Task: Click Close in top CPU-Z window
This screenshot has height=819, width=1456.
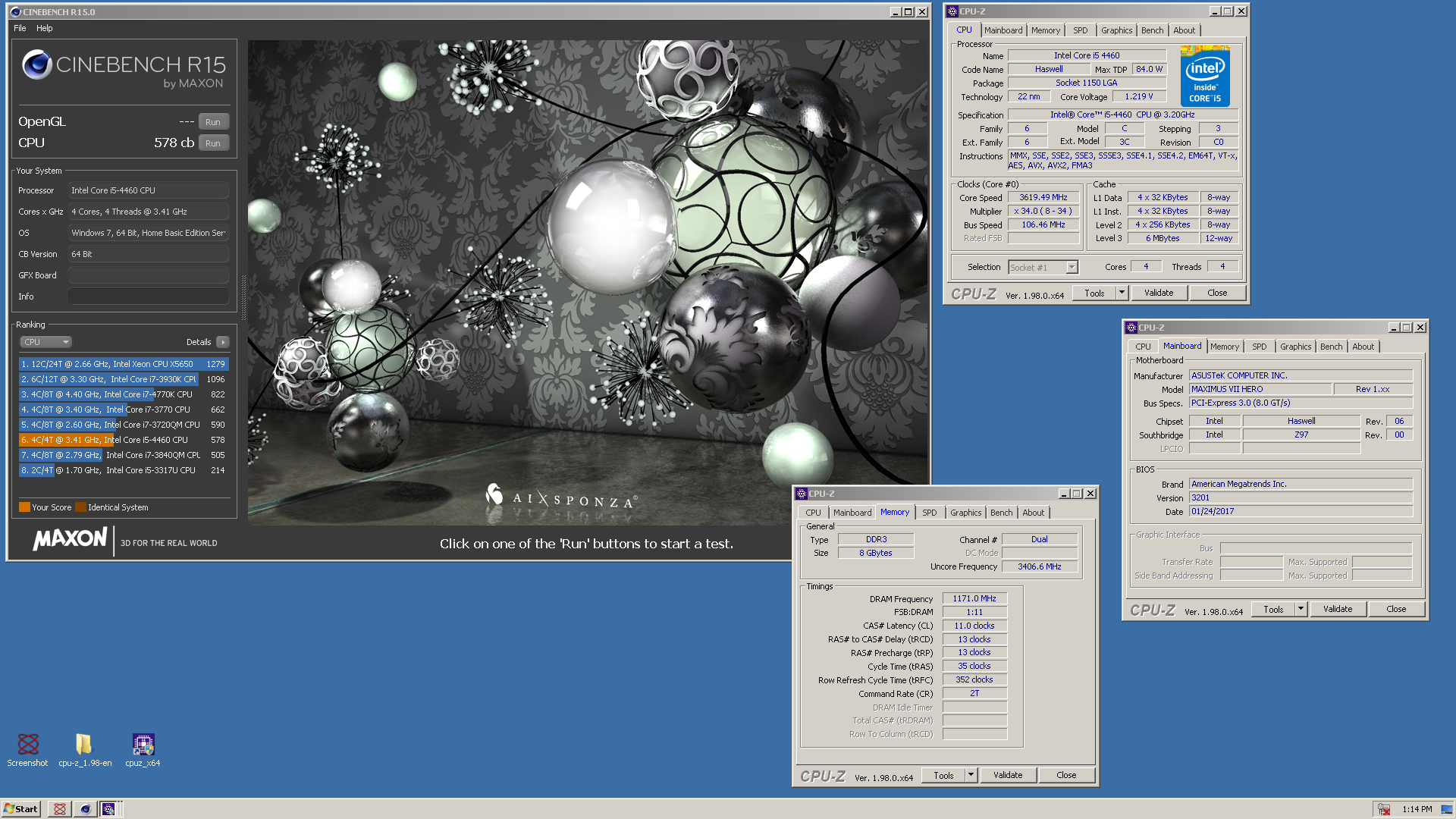Action: (1217, 293)
